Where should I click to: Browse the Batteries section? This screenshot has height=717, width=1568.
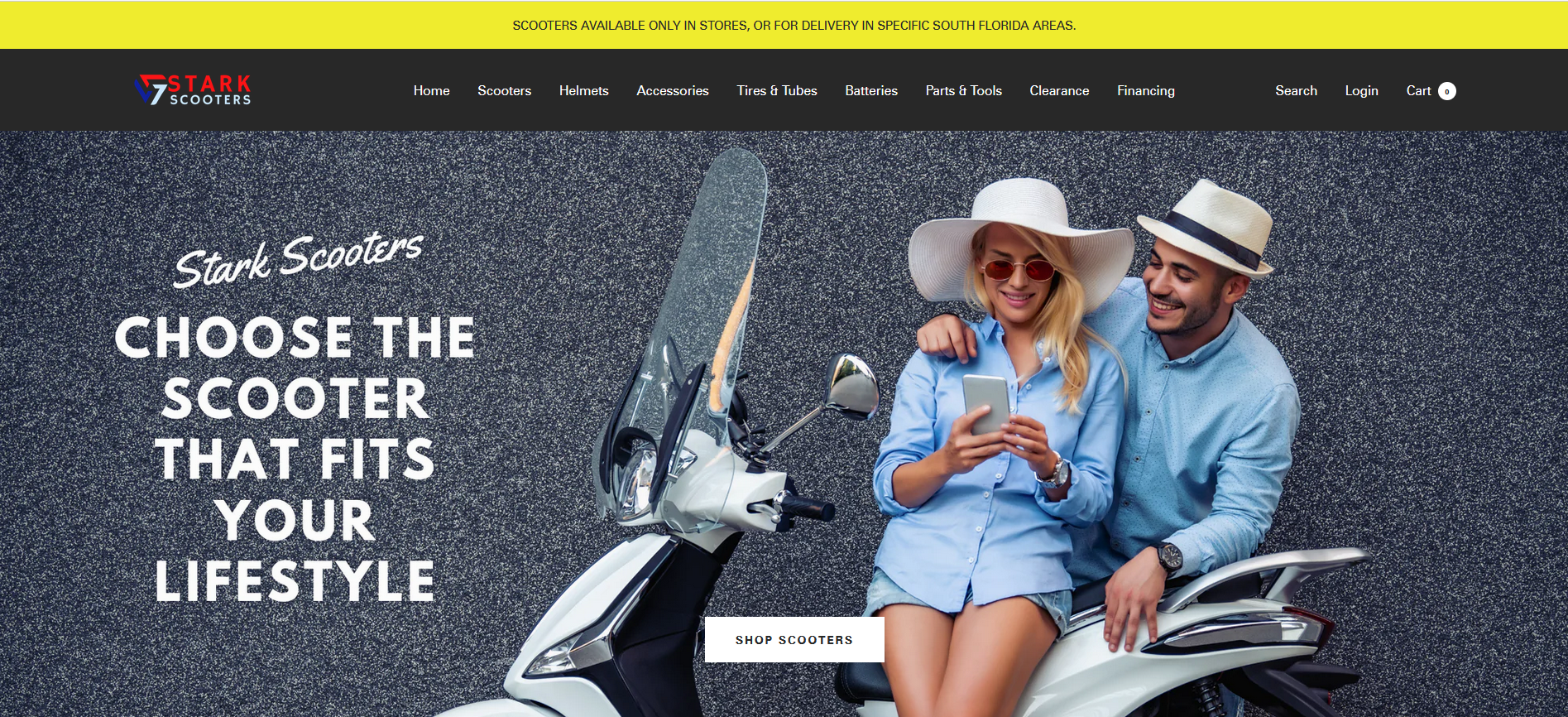tap(871, 91)
